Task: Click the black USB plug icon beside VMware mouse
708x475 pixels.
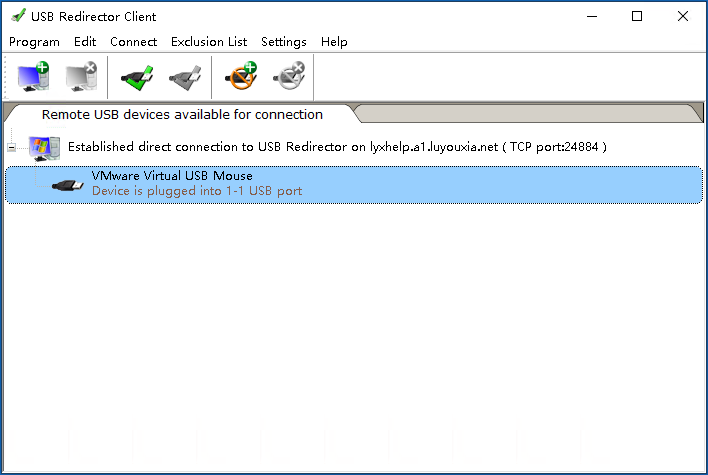Action: click(68, 185)
